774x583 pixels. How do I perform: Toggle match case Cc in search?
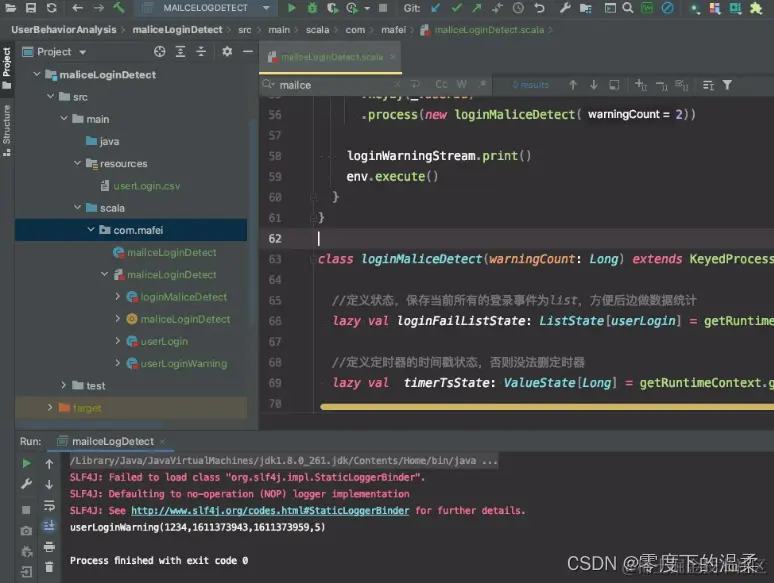click(x=441, y=84)
